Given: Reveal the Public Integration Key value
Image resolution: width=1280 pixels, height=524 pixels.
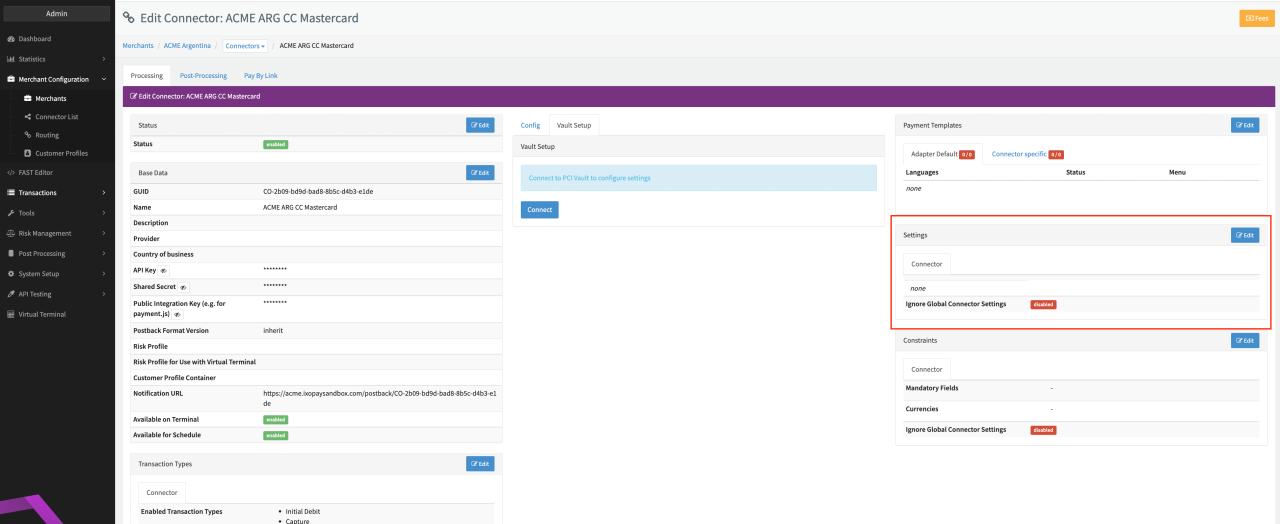Looking at the screenshot, I should pyautogui.click(x=177, y=314).
